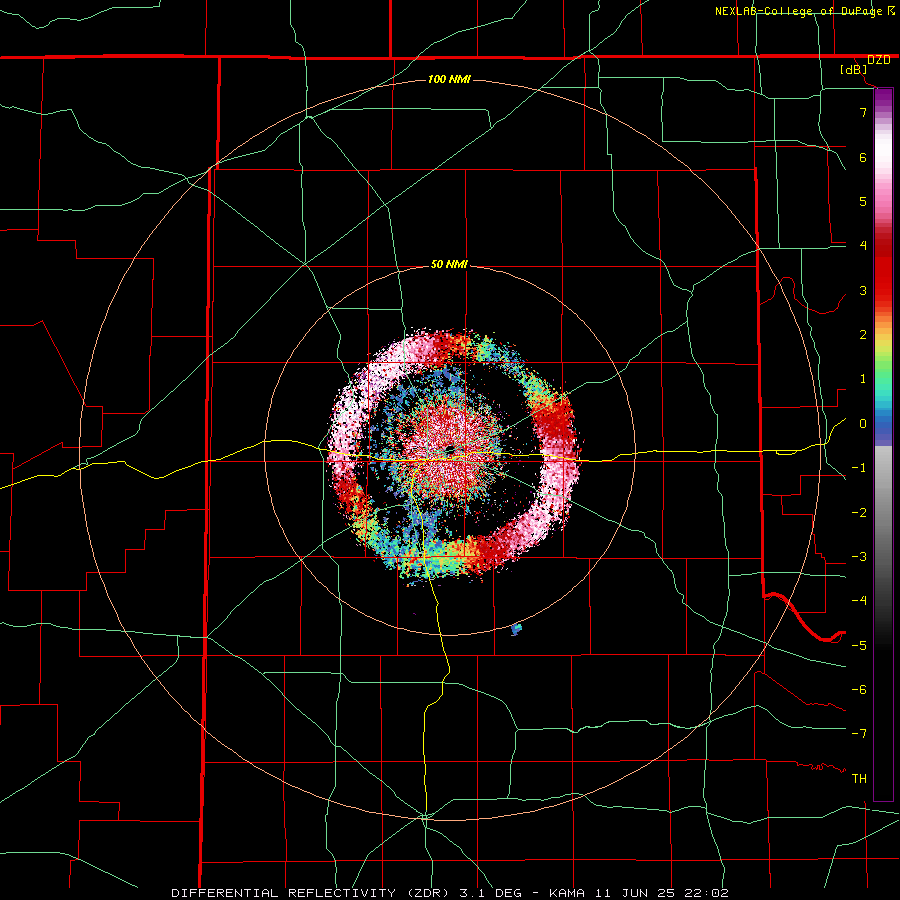900x900 pixels.
Task: Click the 2 value on color scale
Action: tap(863, 335)
